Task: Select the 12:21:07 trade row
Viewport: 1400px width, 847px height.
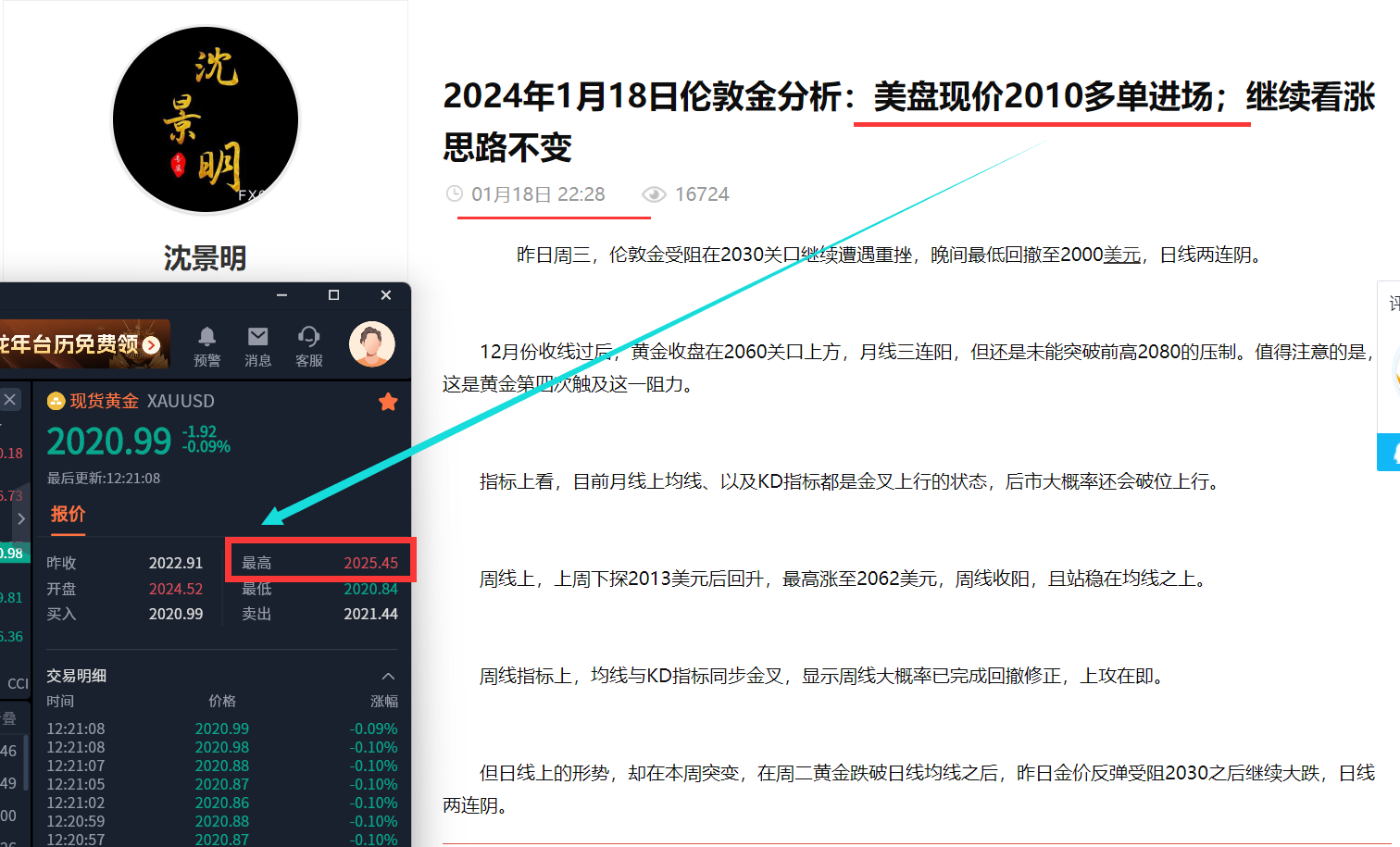Action: click(x=222, y=766)
